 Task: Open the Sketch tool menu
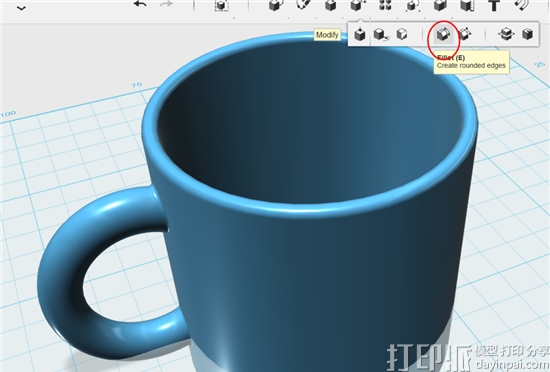coord(303,5)
